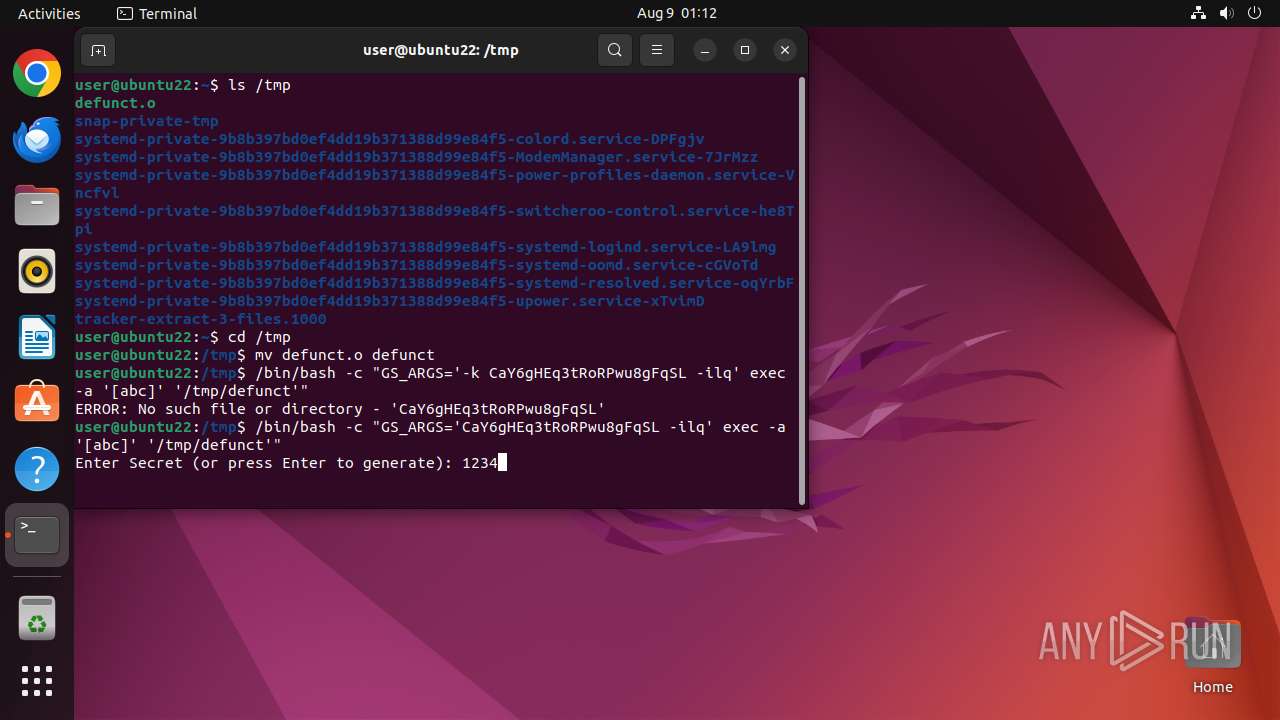Click the 'Enter Secret' prompt input line
The image size is (1280, 720).
click(x=291, y=463)
